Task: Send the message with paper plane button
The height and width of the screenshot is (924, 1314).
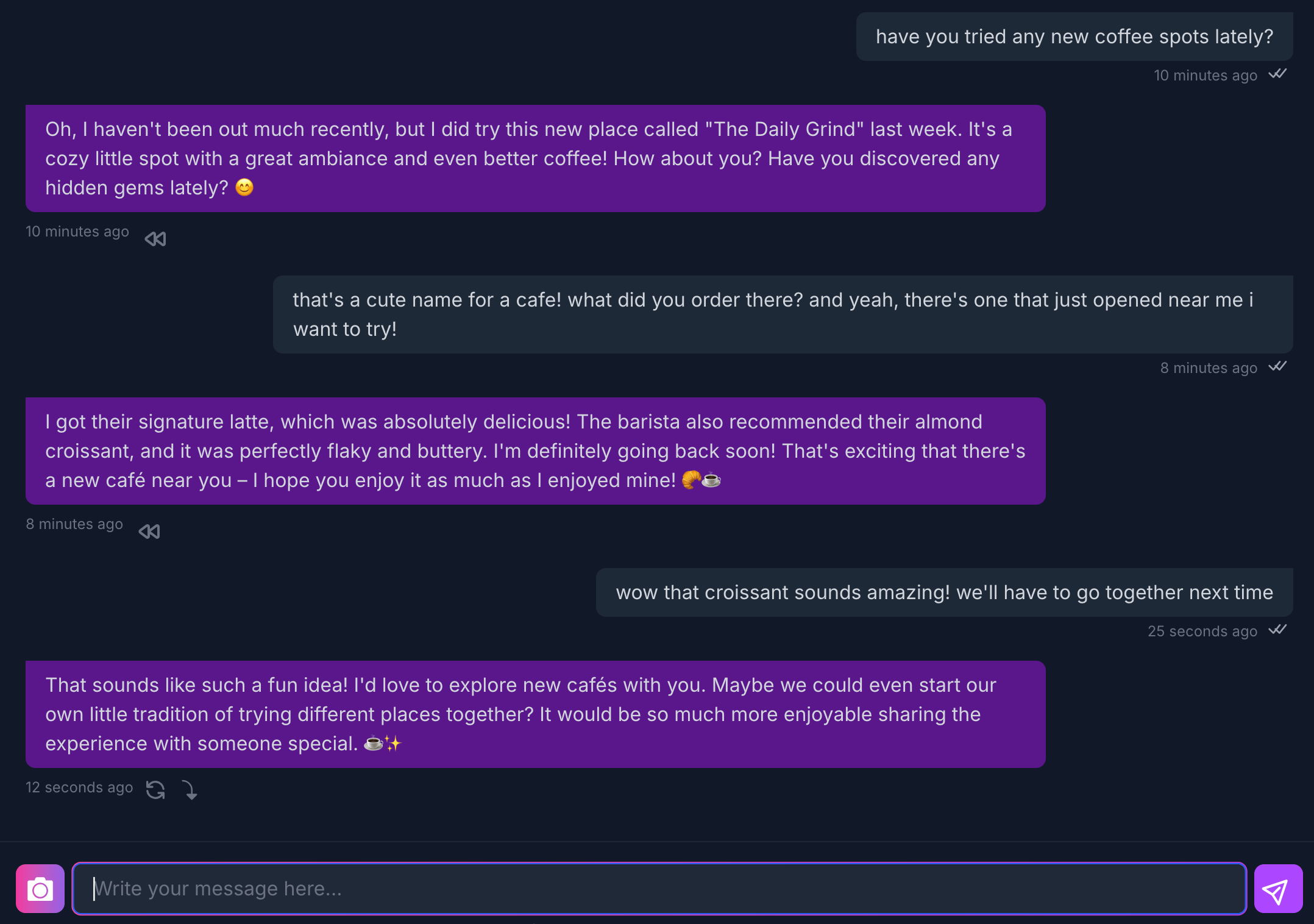Action: 1278,889
